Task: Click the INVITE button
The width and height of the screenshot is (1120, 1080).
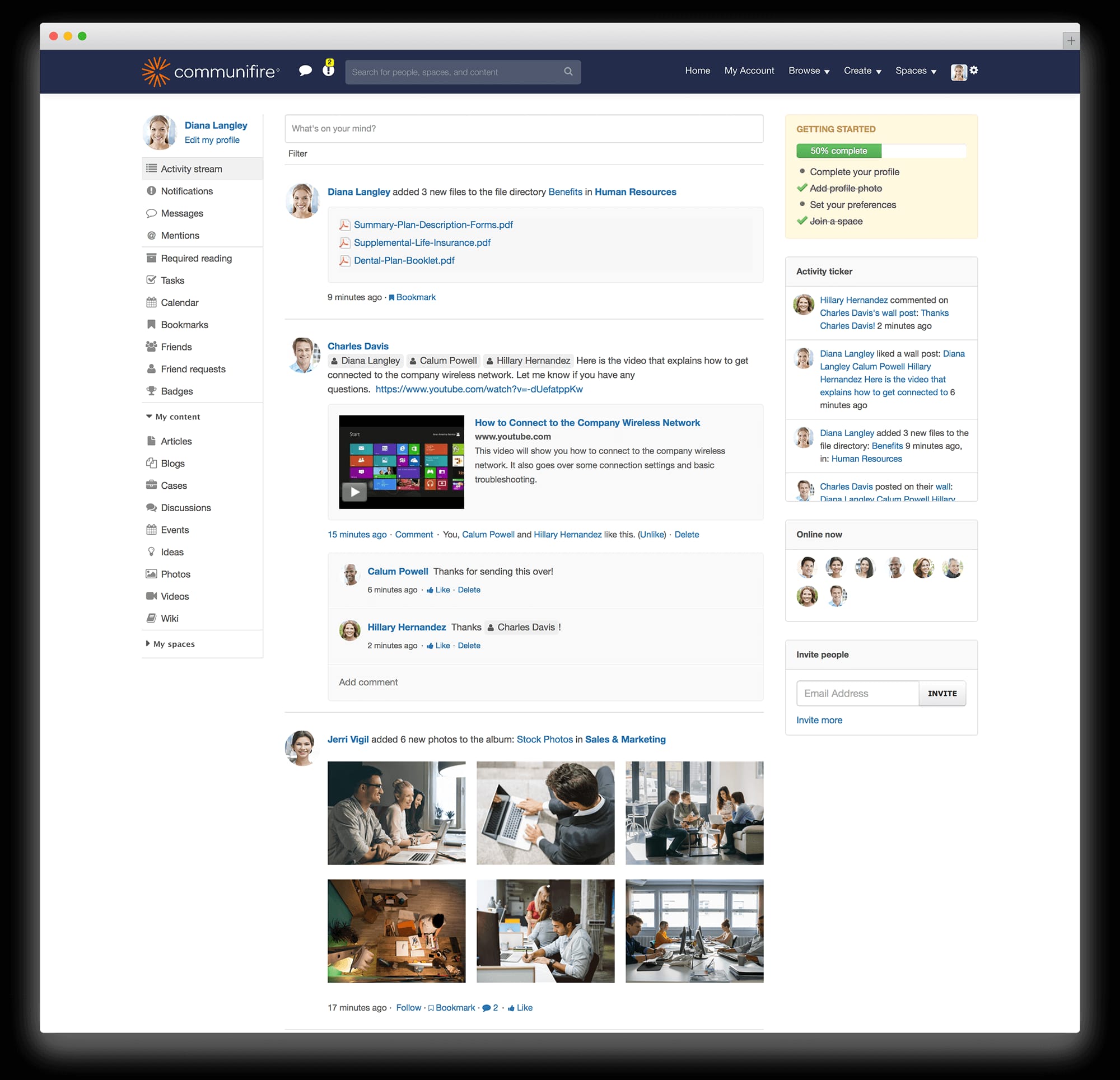Action: click(x=942, y=693)
